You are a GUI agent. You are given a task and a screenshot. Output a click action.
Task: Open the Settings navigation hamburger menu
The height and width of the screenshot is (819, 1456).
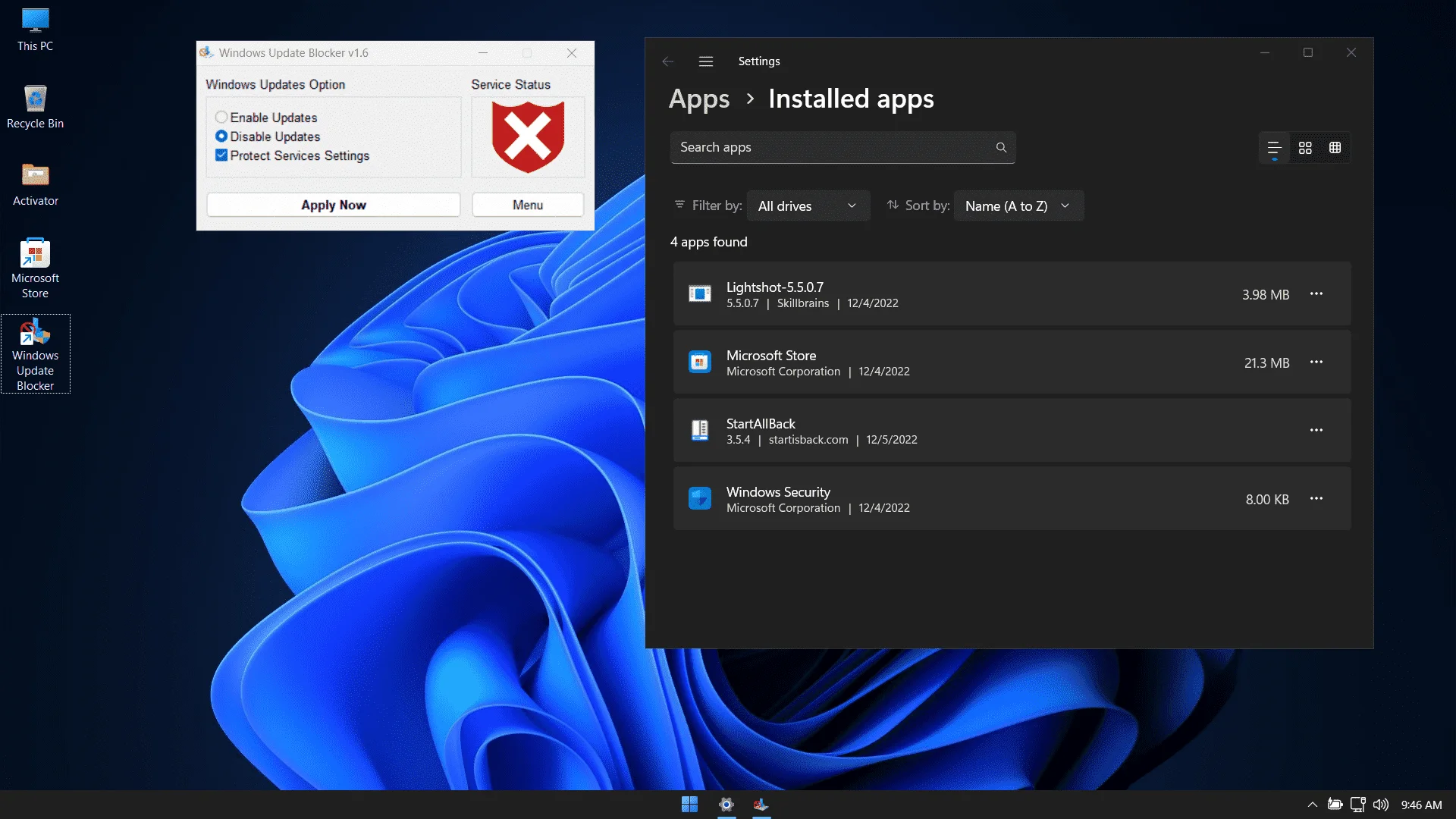pos(706,61)
